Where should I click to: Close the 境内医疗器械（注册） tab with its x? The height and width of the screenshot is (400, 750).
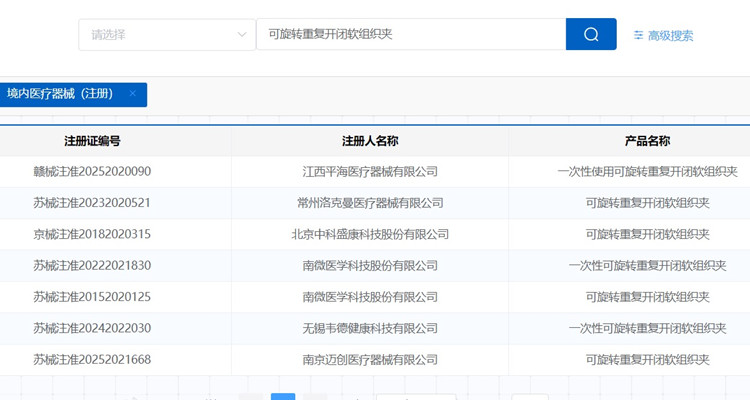(132, 94)
